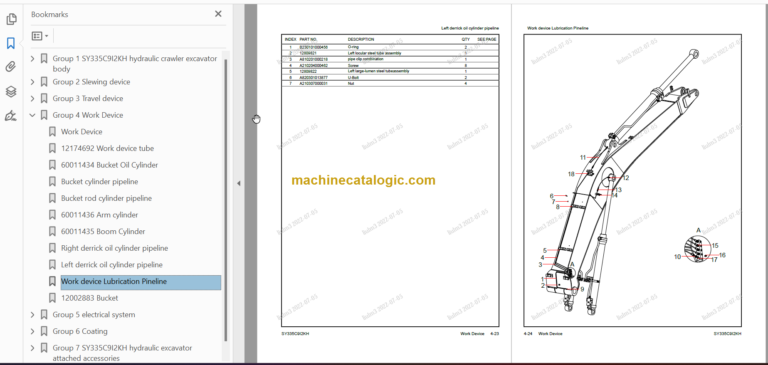This screenshot has height=365, width=768.
Task: Open Group 6 Coating bookmark
Action: (x=80, y=331)
